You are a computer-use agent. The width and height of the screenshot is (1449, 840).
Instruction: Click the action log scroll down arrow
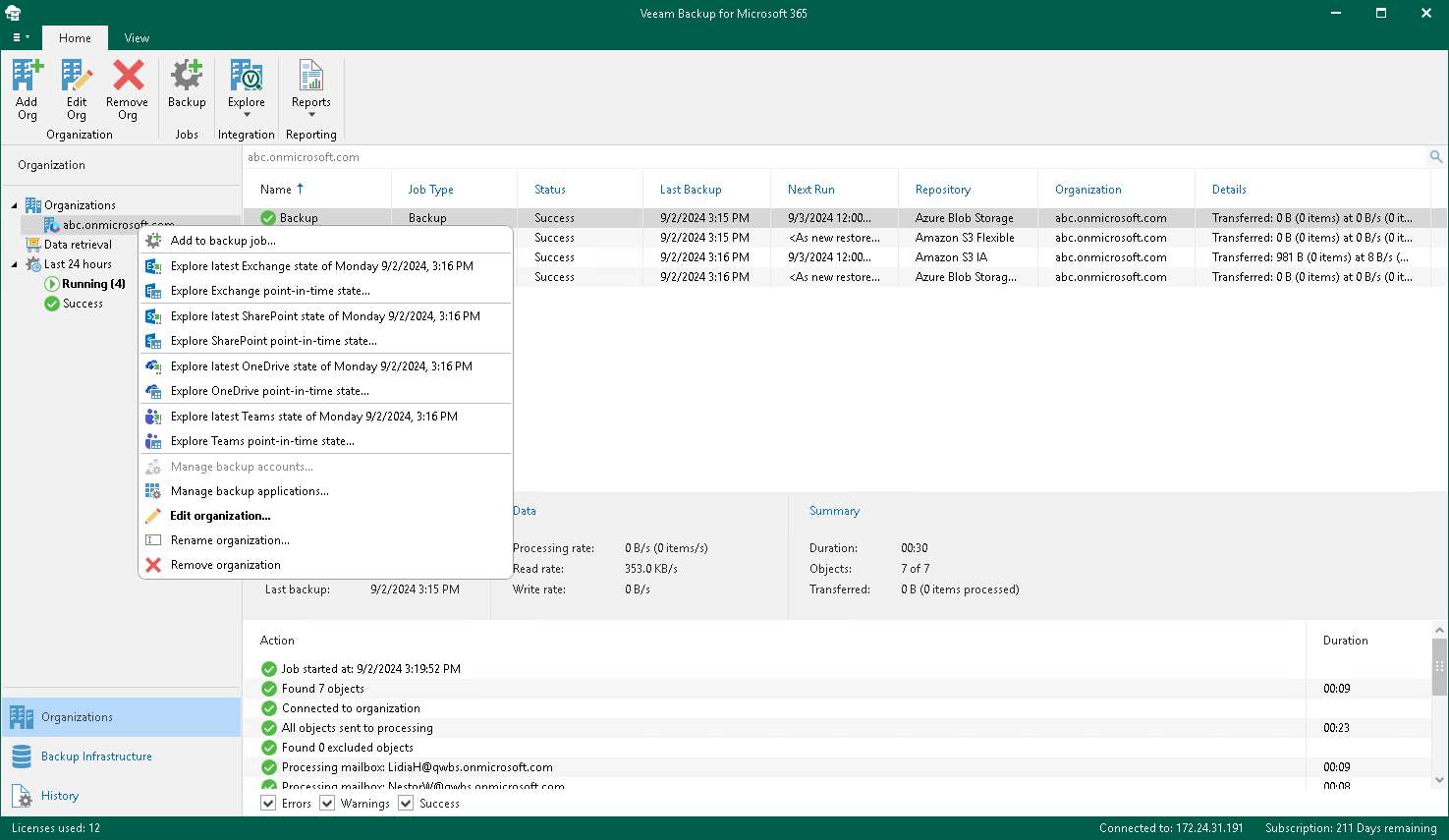(1440, 781)
